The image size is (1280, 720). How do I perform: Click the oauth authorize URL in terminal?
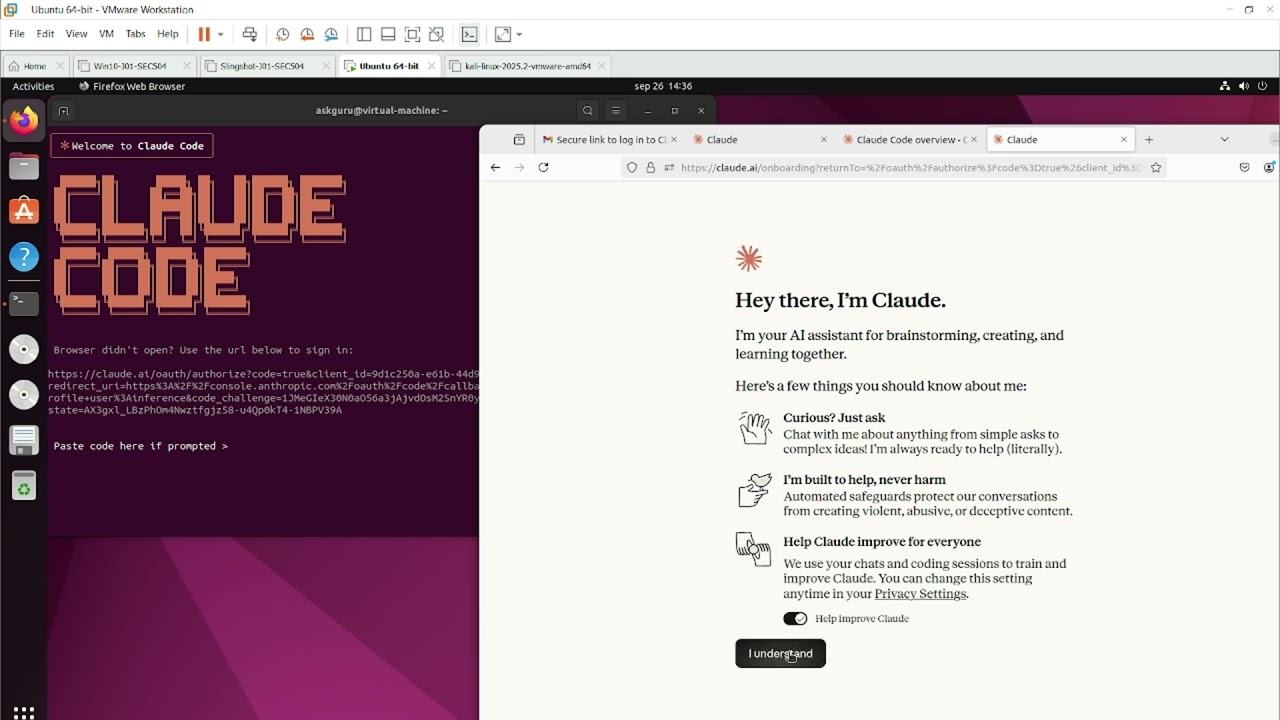264,392
